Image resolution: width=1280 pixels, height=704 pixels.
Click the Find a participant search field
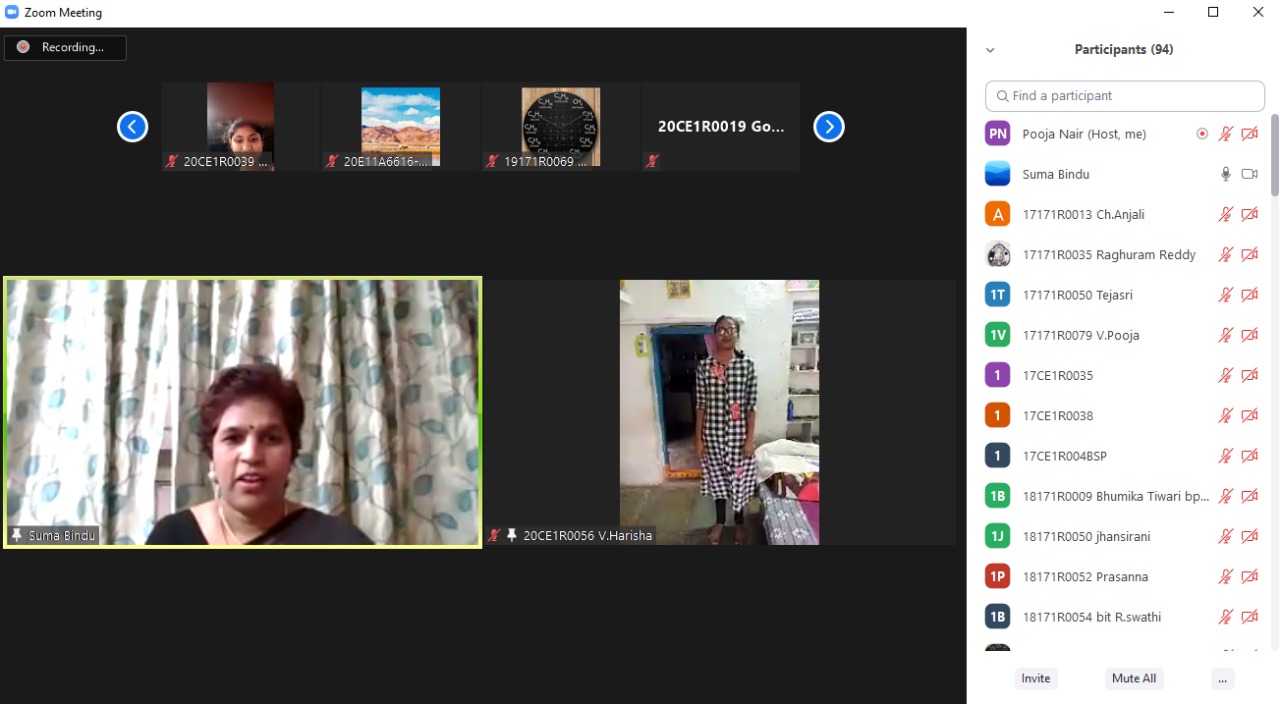click(1125, 96)
